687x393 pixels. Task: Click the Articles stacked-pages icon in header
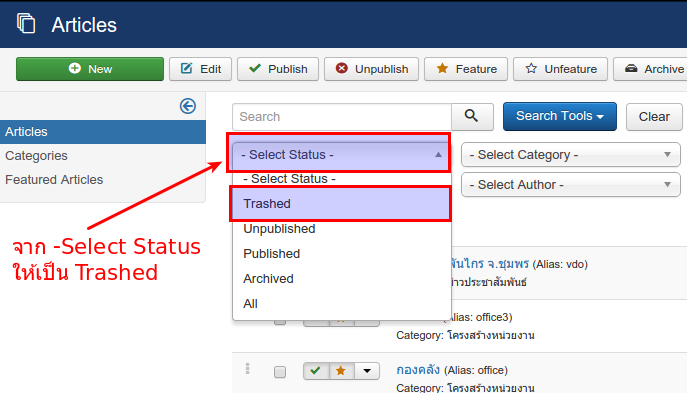click(26, 23)
